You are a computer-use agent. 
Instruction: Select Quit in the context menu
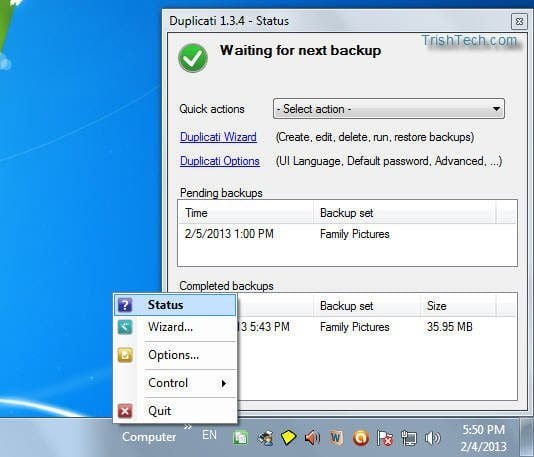click(x=175, y=411)
